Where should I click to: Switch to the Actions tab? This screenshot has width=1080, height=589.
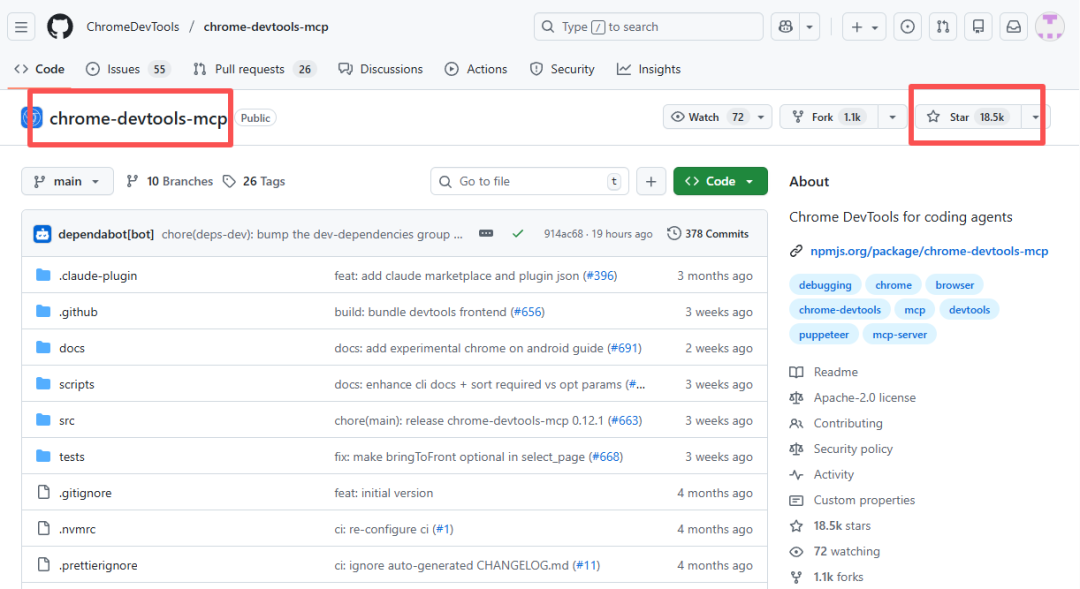(x=476, y=69)
